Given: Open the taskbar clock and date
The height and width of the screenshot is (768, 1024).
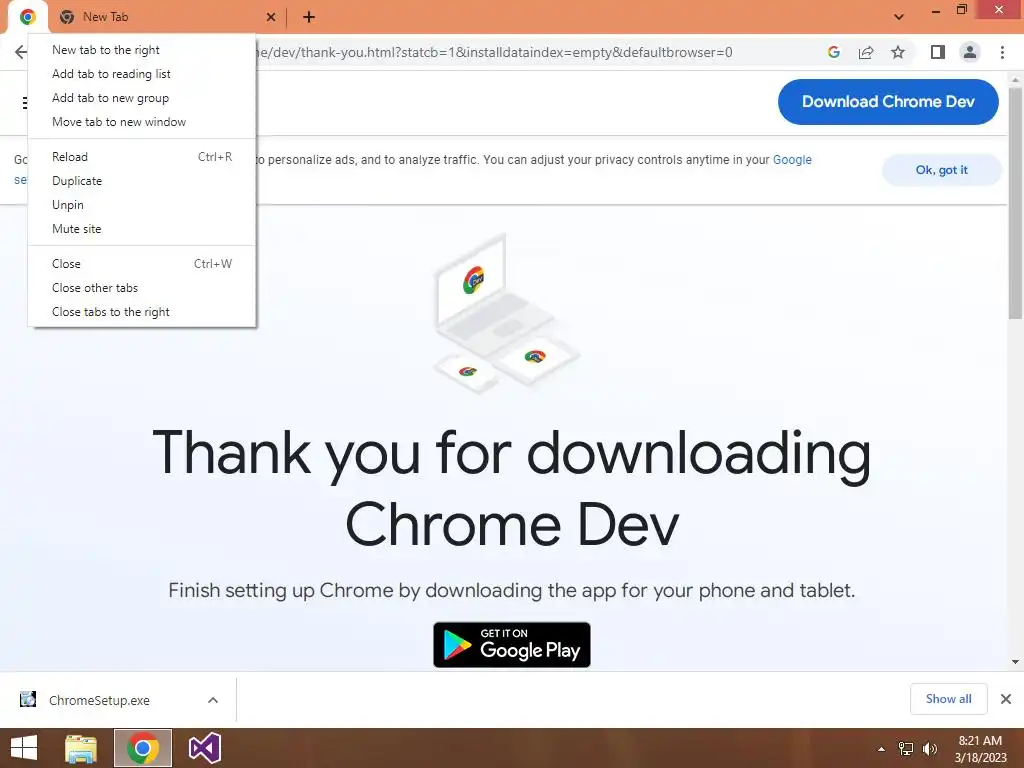Looking at the screenshot, I should coord(980,749).
